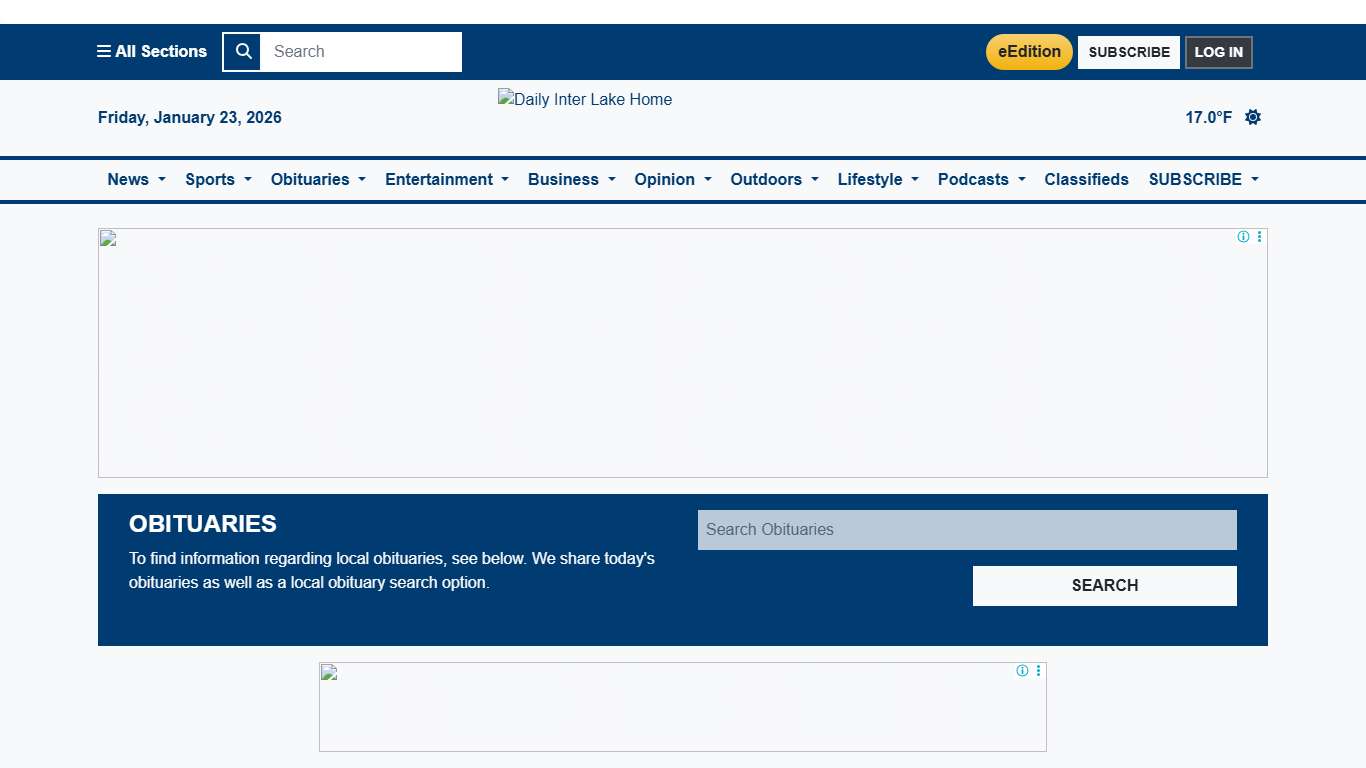Expand the Outdoors navigation dropdown

click(x=774, y=180)
